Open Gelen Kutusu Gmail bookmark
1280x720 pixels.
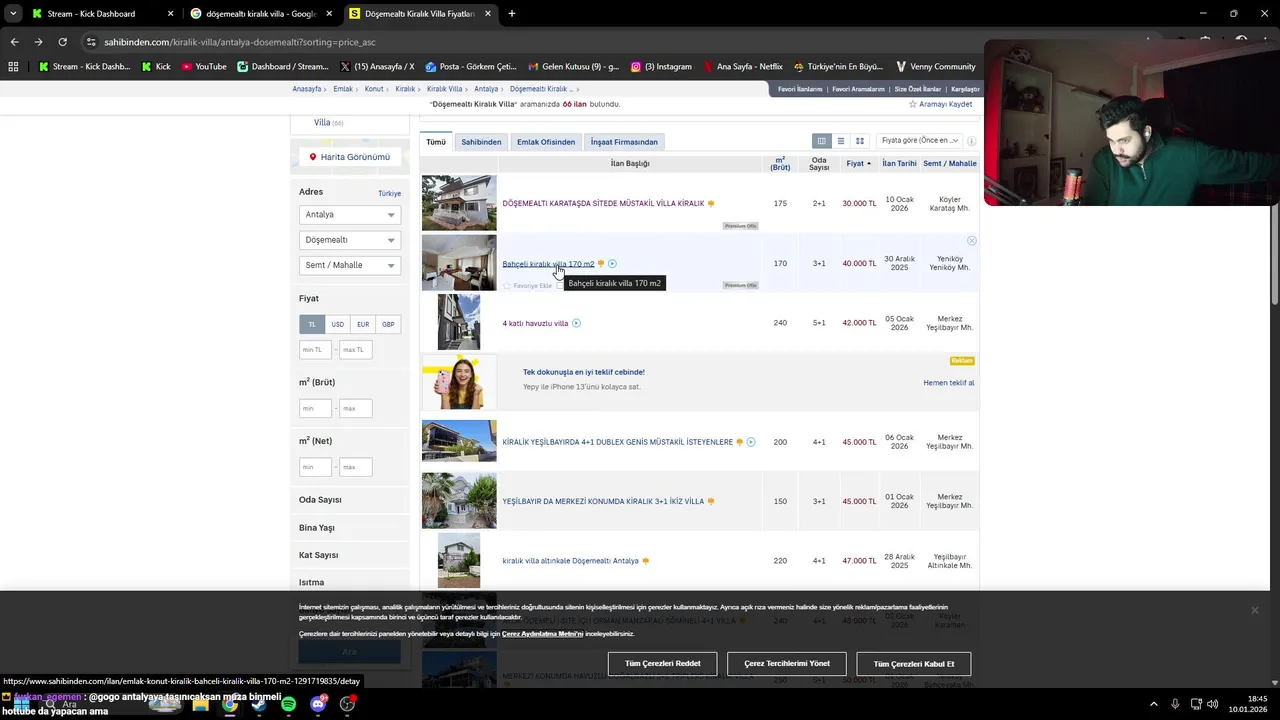pos(573,67)
